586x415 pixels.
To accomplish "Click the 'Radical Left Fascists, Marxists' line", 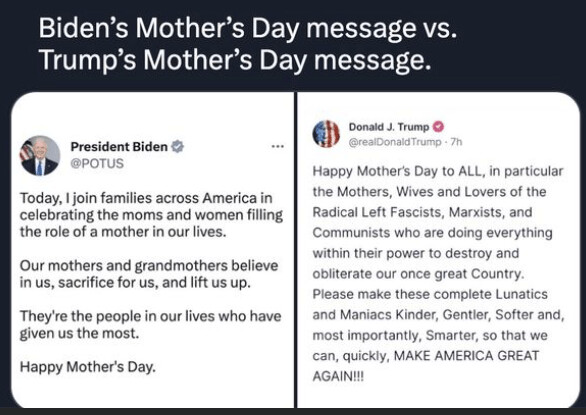I will click(422, 212).
